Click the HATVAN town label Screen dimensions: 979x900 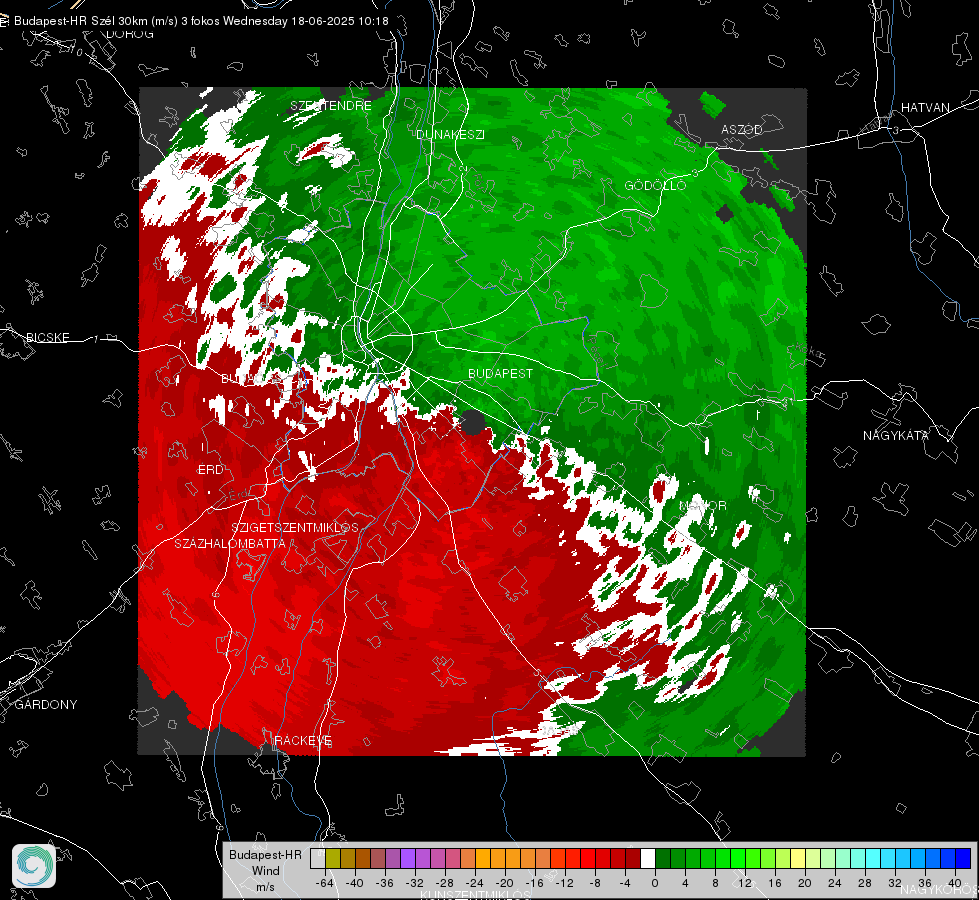coord(925,107)
